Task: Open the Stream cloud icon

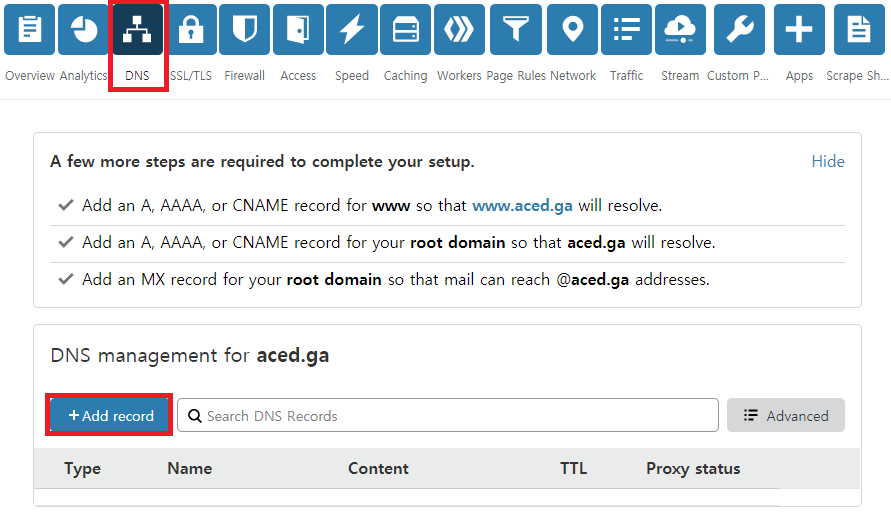Action: point(680,30)
